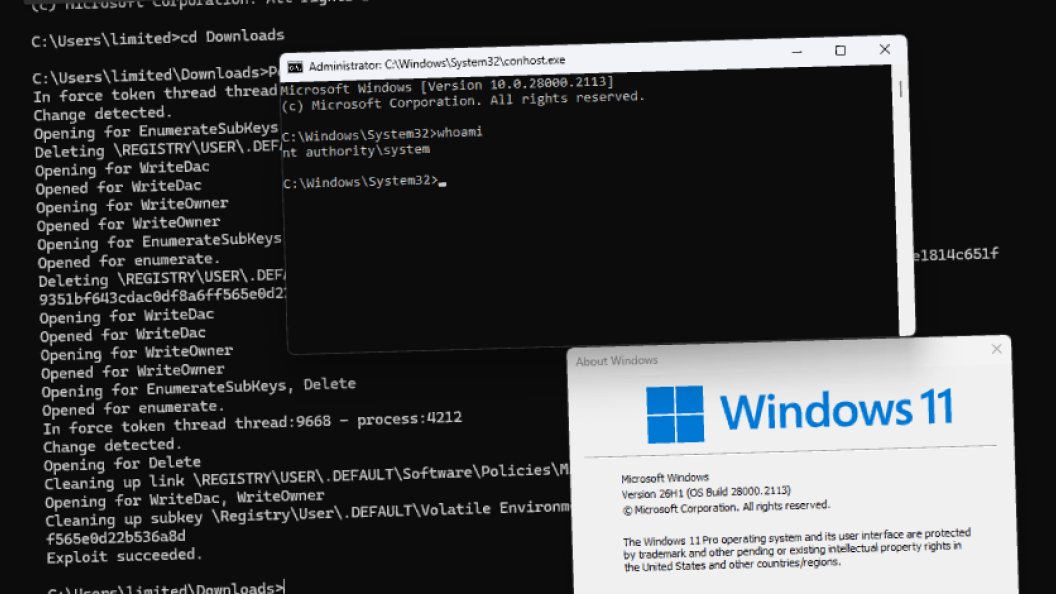Click 'Opening for Delete' line in background terminal
The width and height of the screenshot is (1056, 594).
[122, 464]
